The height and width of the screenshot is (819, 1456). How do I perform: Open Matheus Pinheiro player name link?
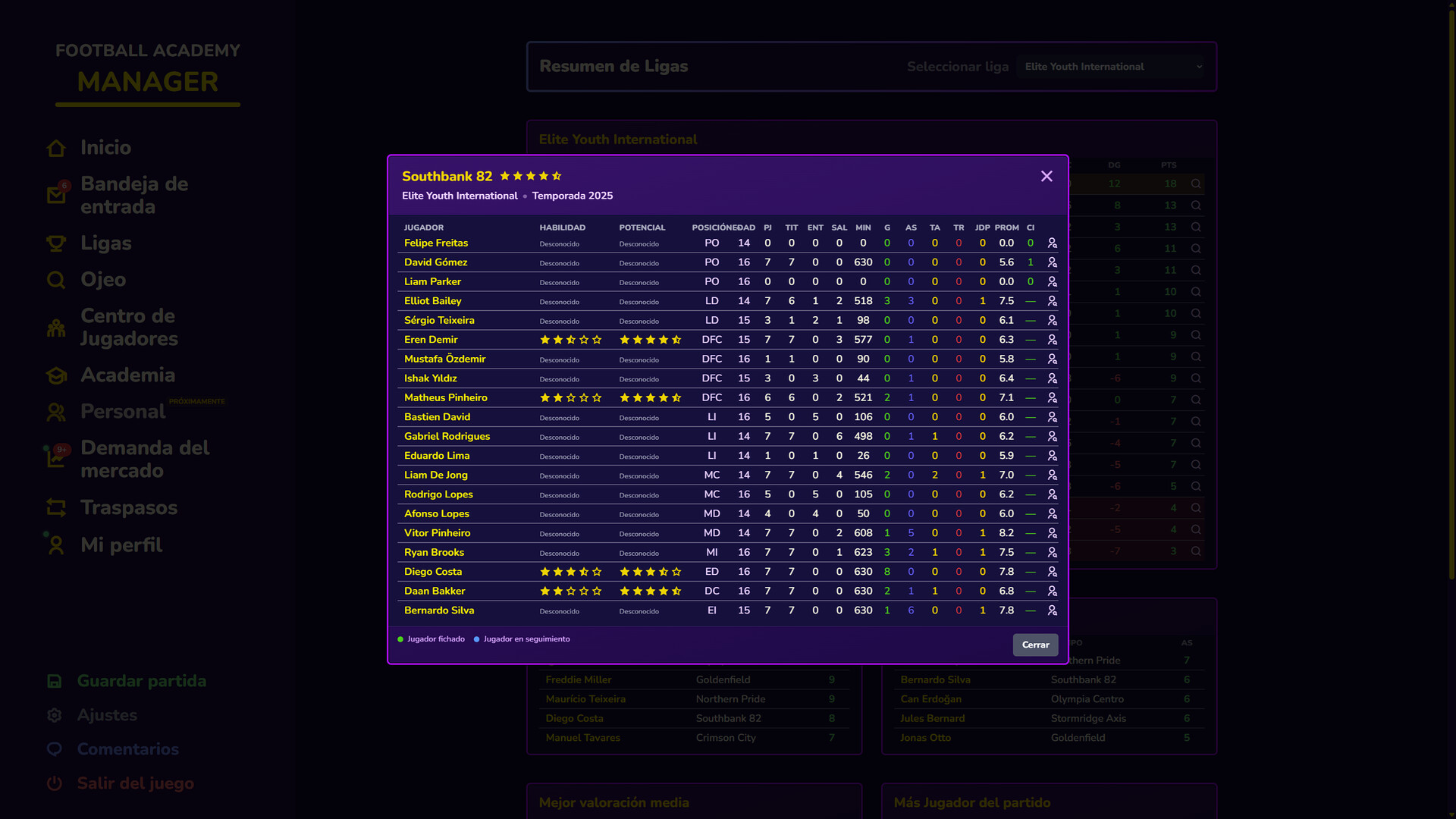coord(445,397)
